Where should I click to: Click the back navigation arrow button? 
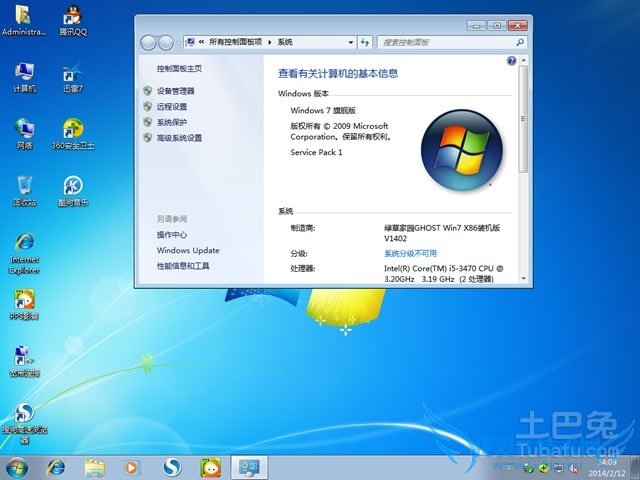point(150,42)
